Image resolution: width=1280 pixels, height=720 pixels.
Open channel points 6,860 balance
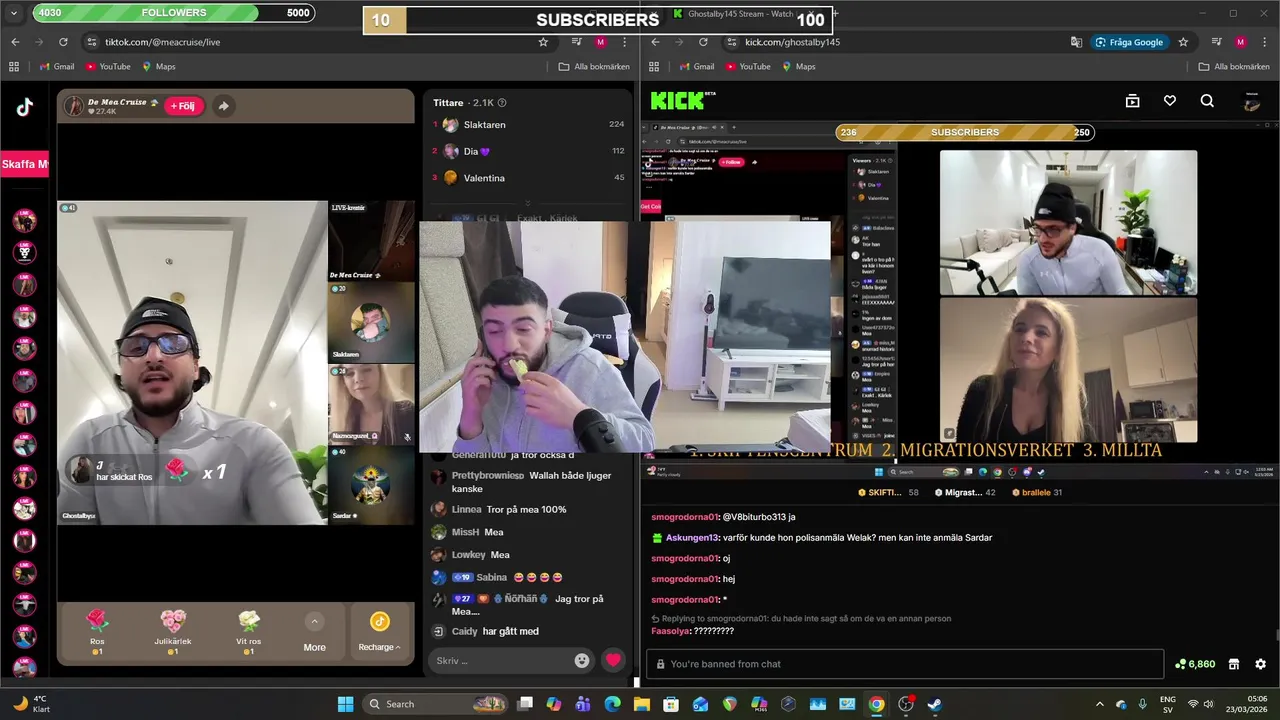point(1196,664)
